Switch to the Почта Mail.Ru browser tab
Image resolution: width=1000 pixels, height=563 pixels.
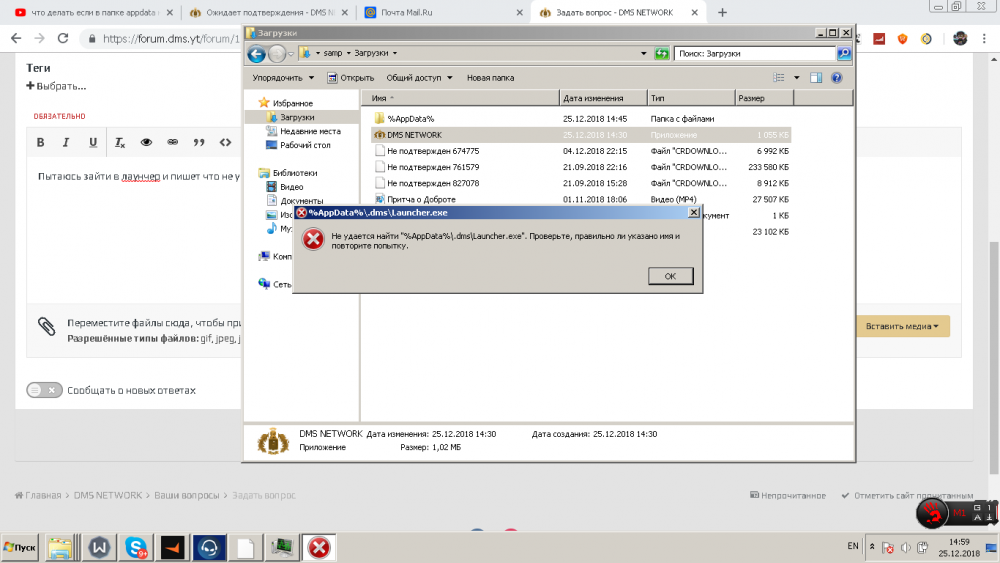[x=440, y=13]
